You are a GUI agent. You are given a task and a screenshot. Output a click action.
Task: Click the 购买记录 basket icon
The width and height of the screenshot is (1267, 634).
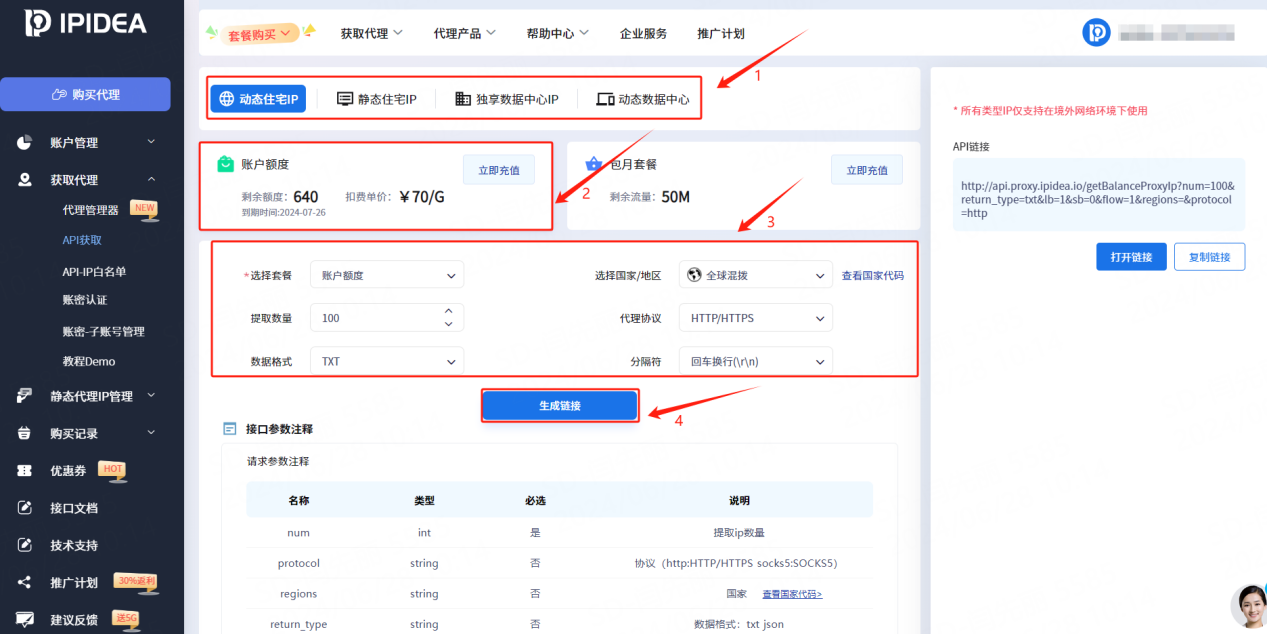25,433
